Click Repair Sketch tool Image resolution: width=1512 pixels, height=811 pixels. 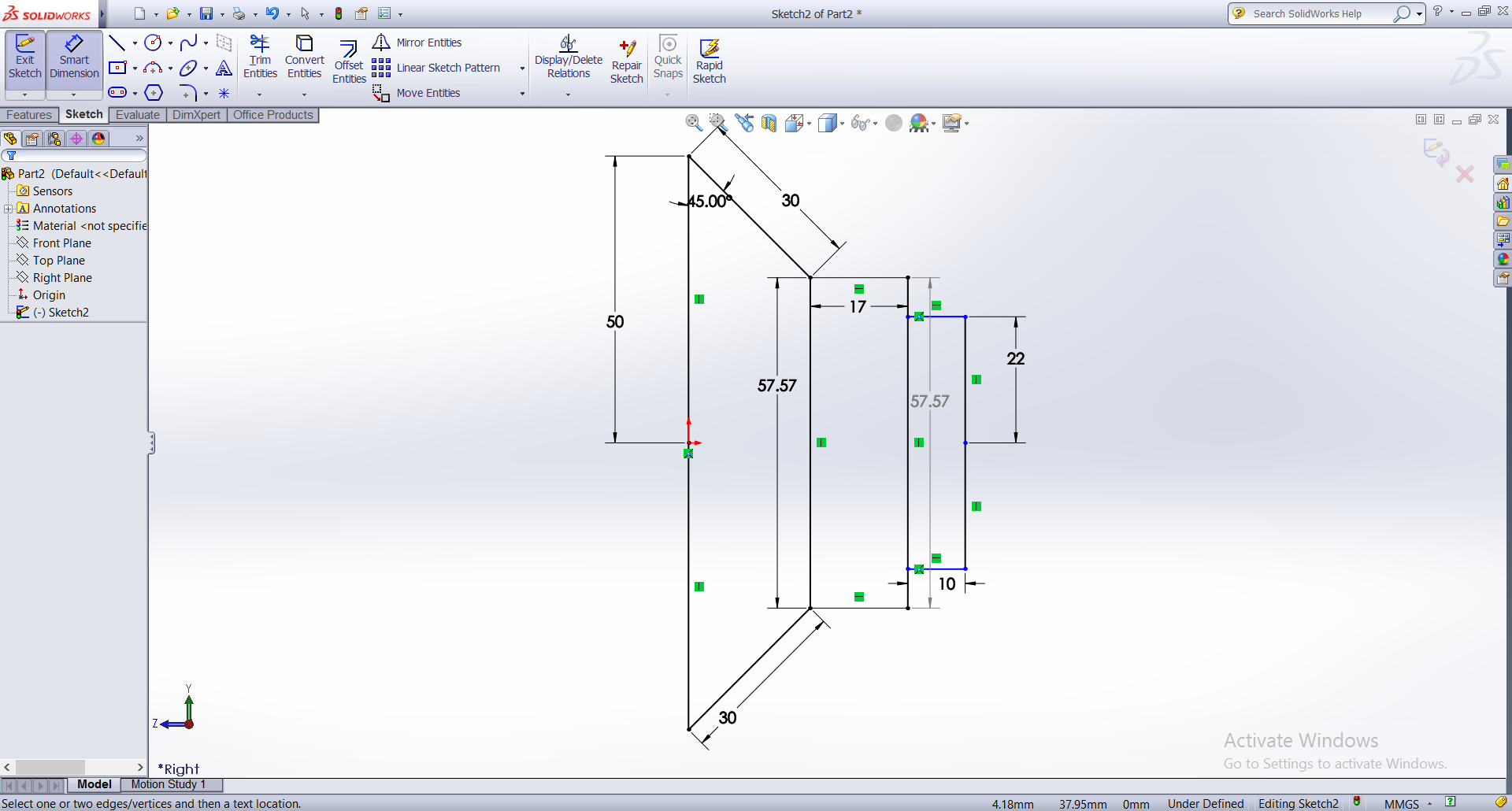[x=627, y=61]
